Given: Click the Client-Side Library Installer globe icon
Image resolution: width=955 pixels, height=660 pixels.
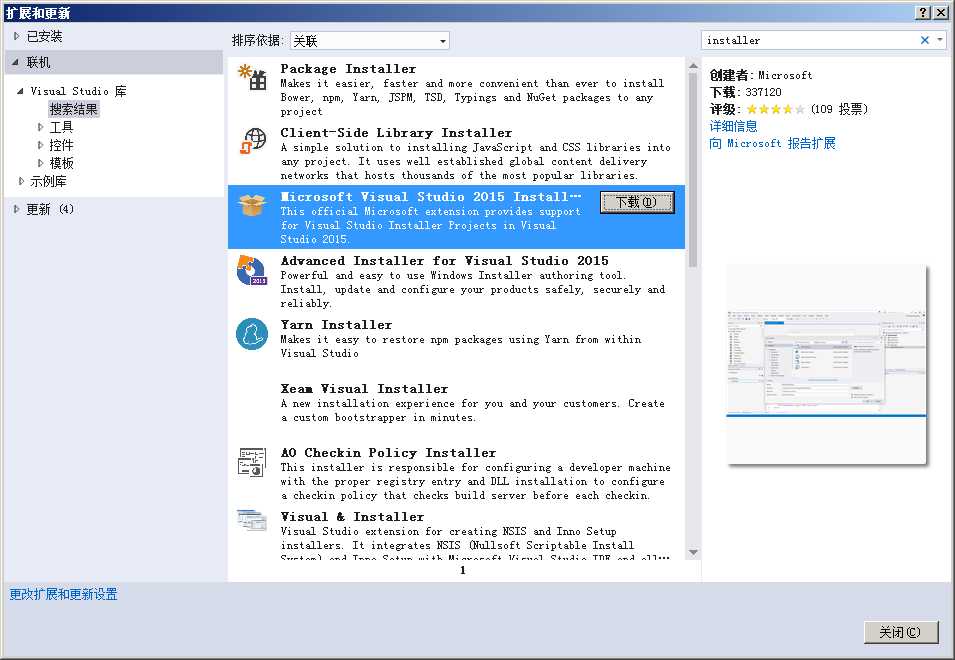Looking at the screenshot, I should point(252,141).
